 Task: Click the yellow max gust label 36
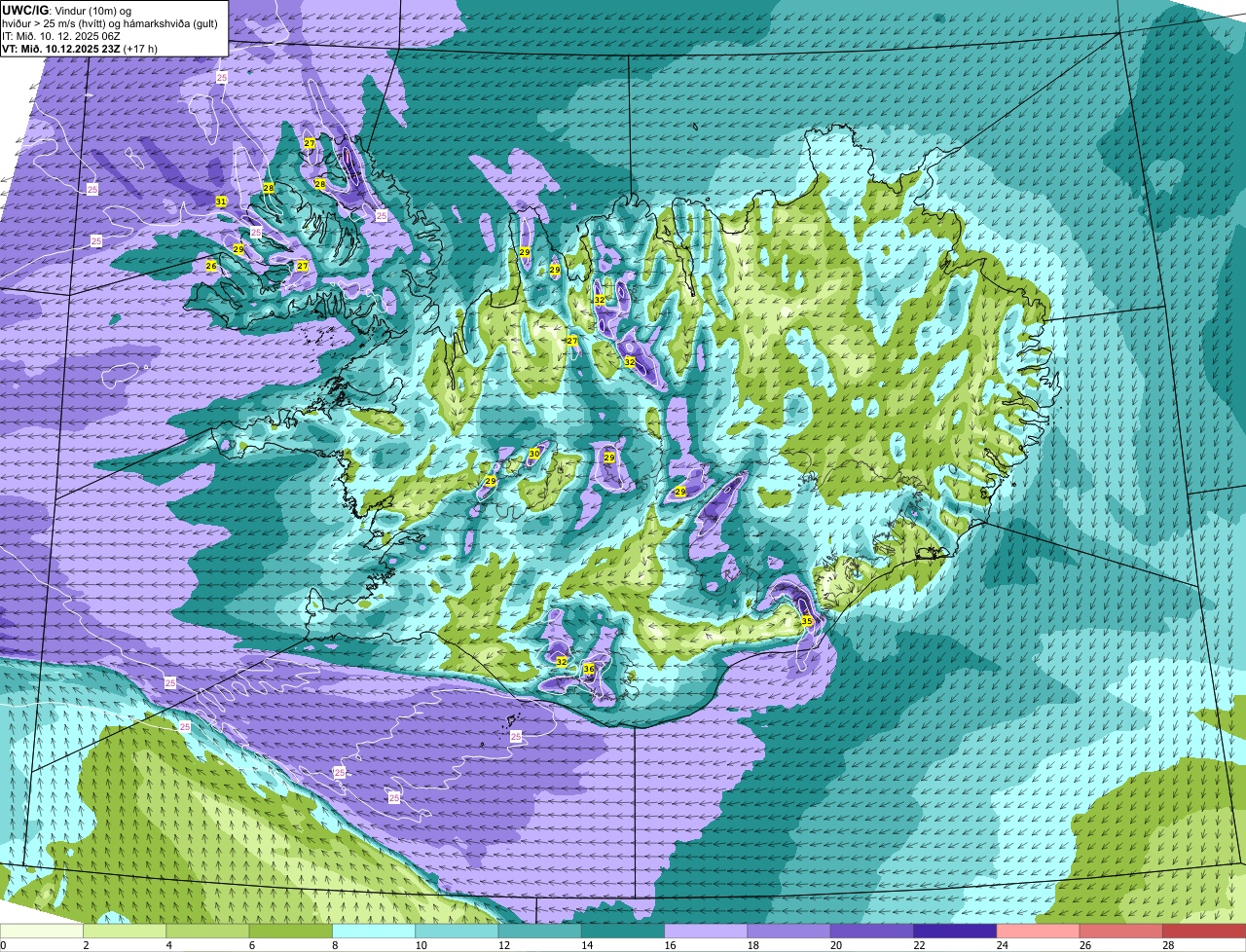point(589,669)
